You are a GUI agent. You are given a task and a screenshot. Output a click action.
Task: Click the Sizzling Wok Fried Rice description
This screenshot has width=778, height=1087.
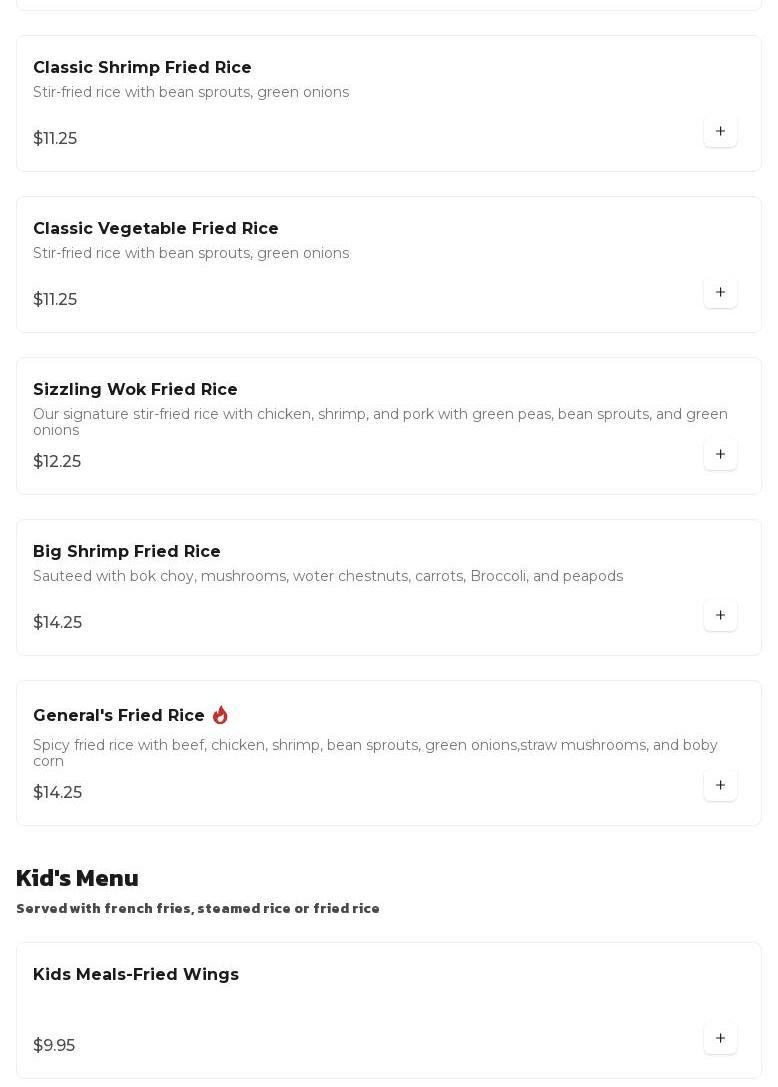click(x=380, y=421)
